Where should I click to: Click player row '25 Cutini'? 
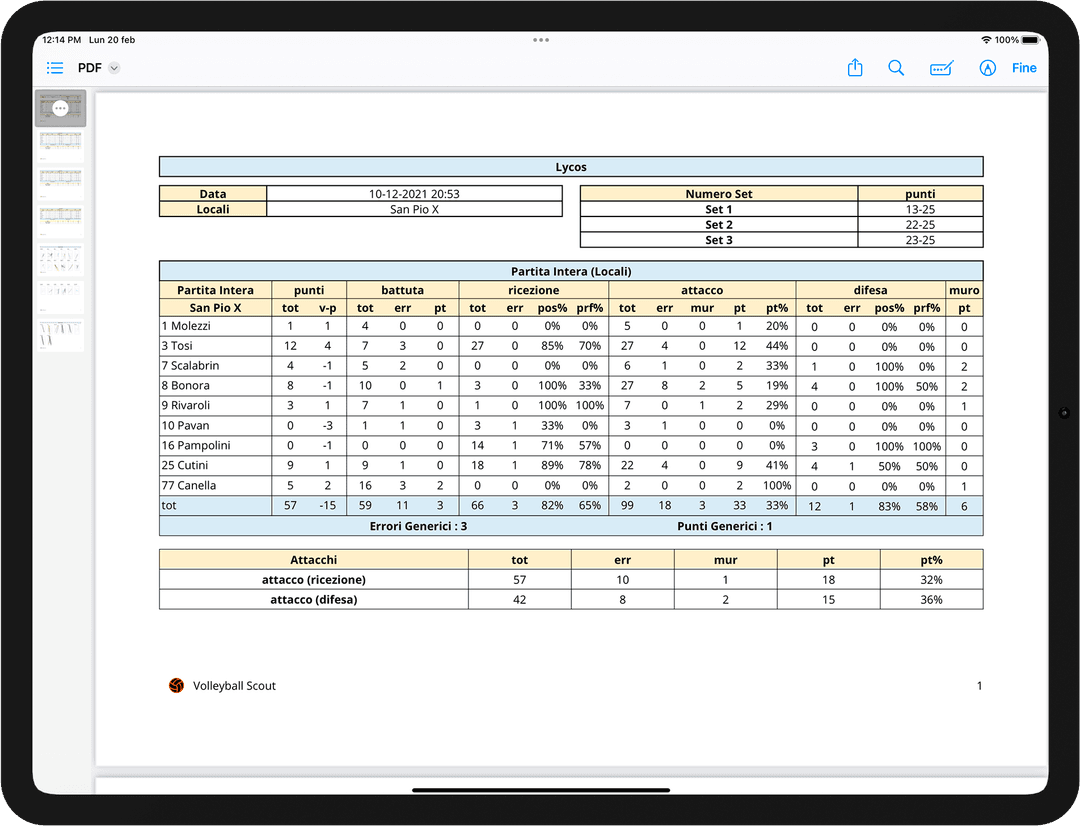(x=571, y=466)
